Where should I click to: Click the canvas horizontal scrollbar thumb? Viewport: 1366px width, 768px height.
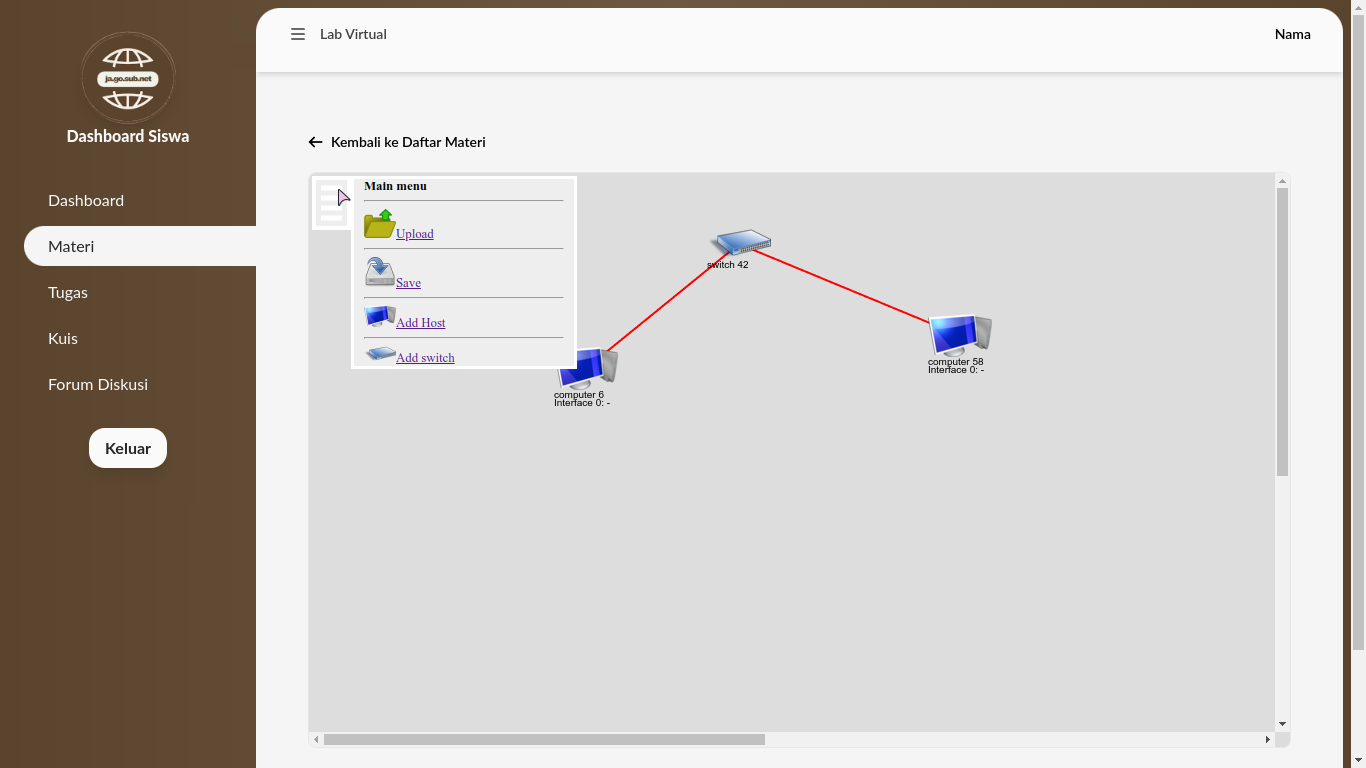[544, 740]
